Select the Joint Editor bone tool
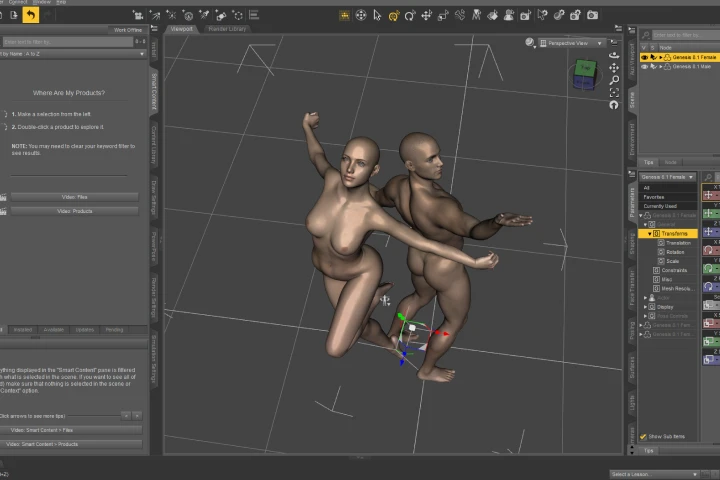This screenshot has height=480, width=720. pyautogui.click(x=460, y=15)
